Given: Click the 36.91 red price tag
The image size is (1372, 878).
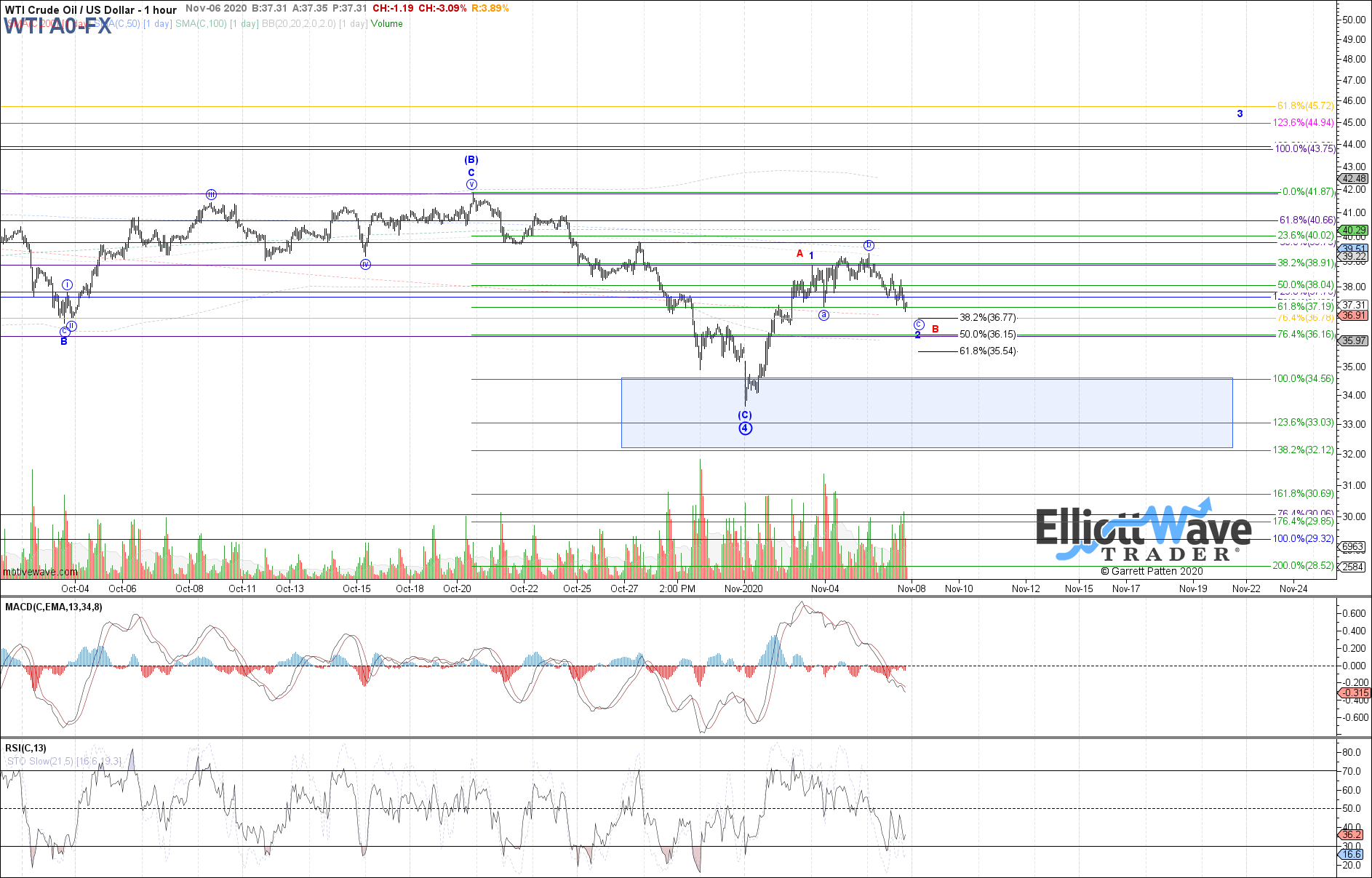Looking at the screenshot, I should [1353, 316].
